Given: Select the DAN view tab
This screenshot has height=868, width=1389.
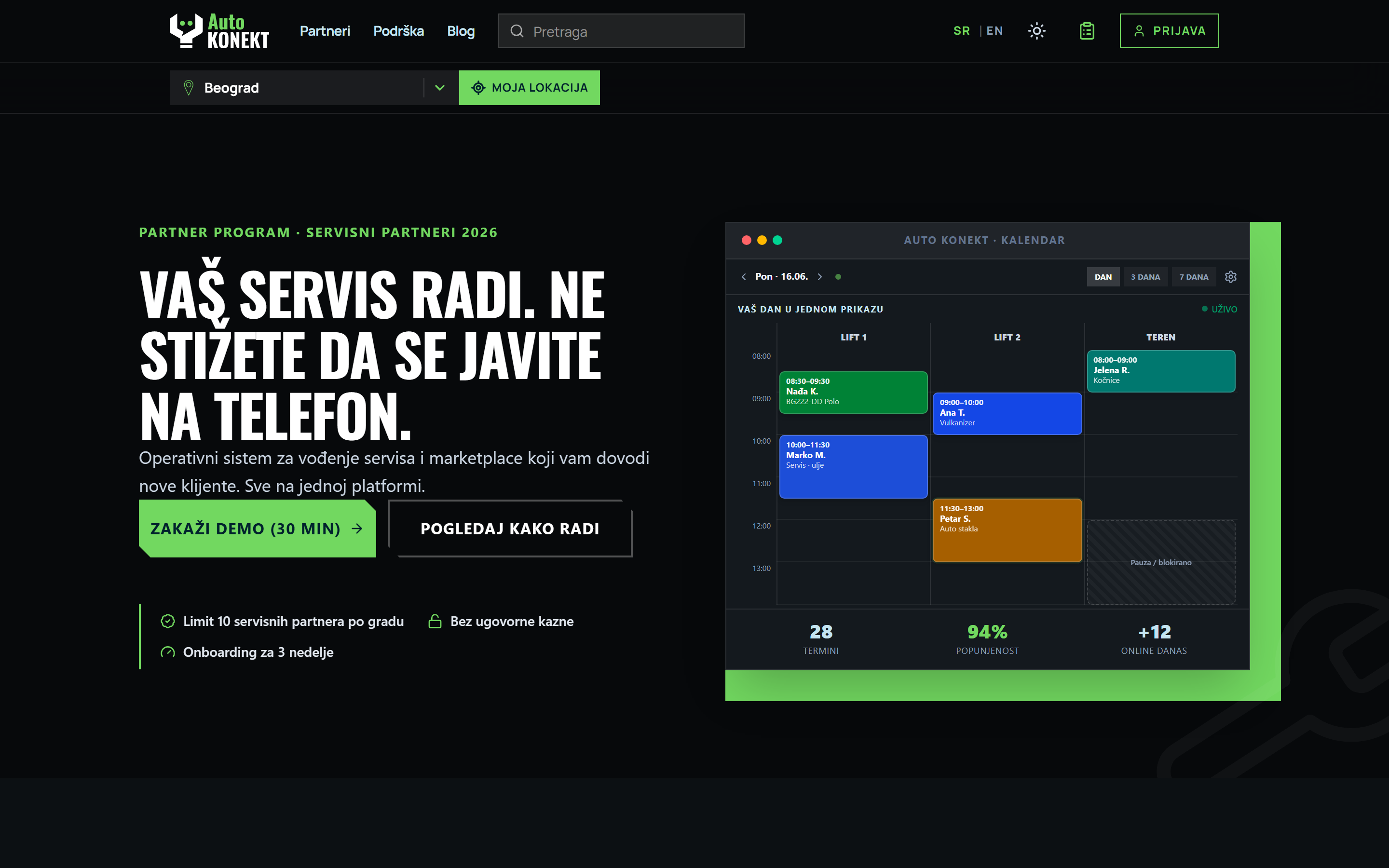Looking at the screenshot, I should [x=1103, y=277].
